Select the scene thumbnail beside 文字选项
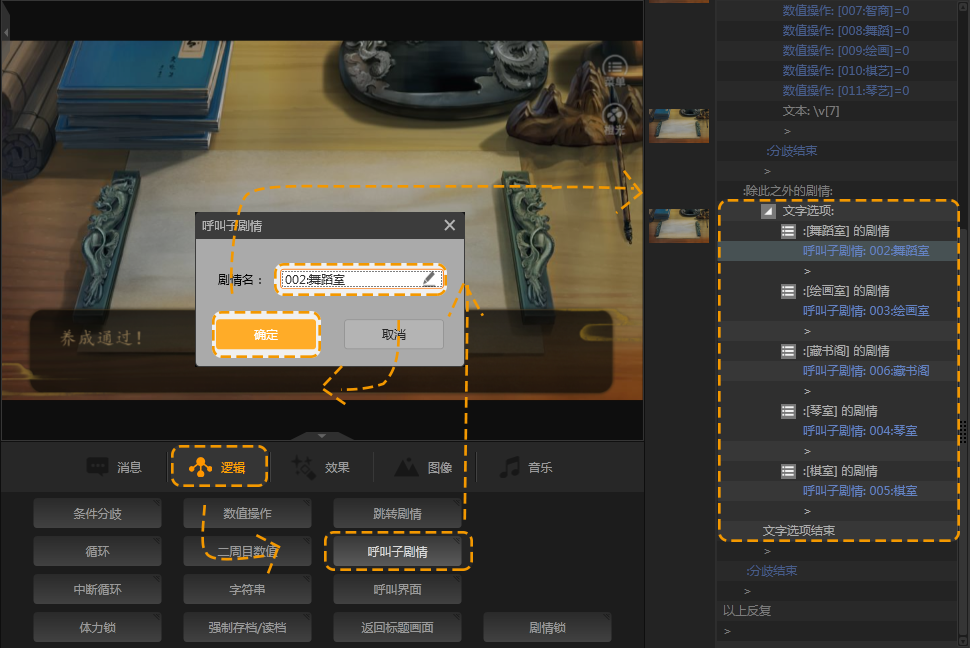The width and height of the screenshot is (970, 648). (679, 225)
